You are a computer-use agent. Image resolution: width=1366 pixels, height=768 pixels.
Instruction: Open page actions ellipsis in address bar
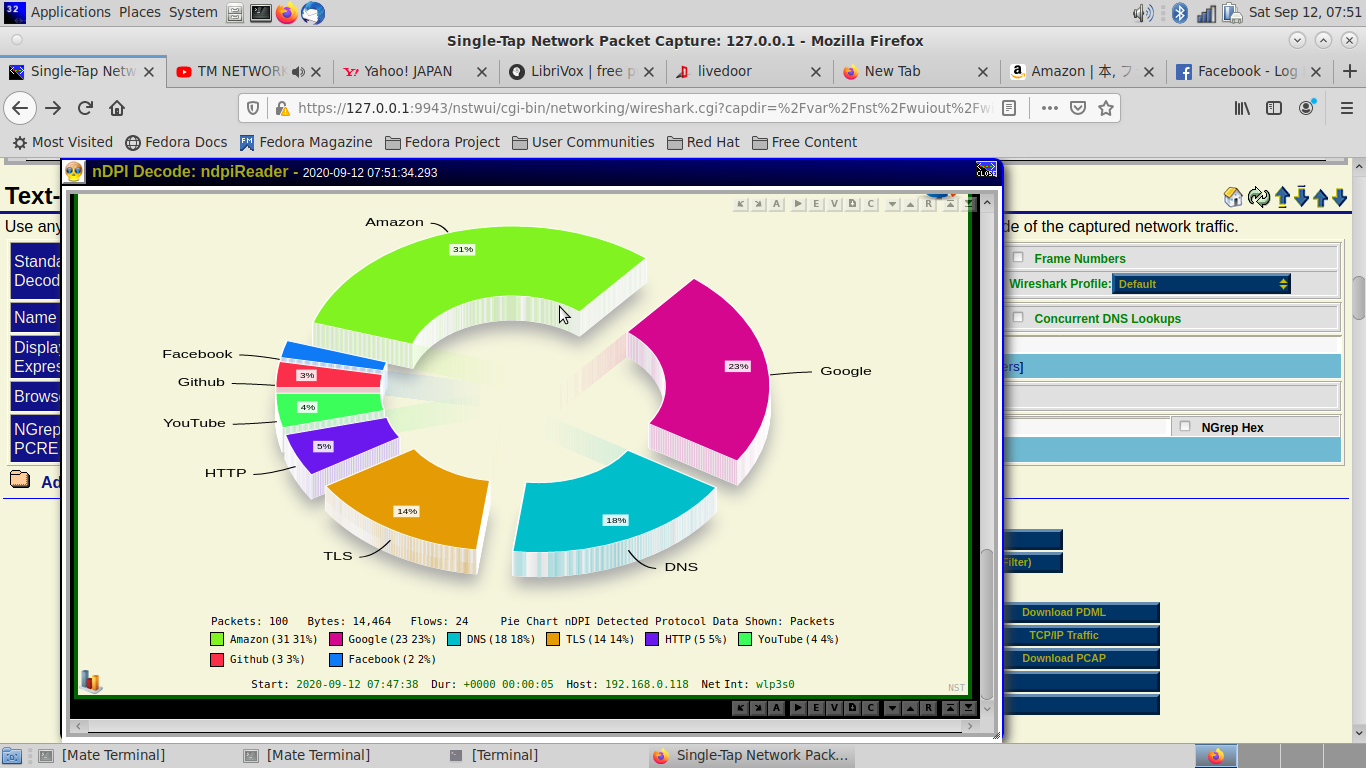point(1049,108)
